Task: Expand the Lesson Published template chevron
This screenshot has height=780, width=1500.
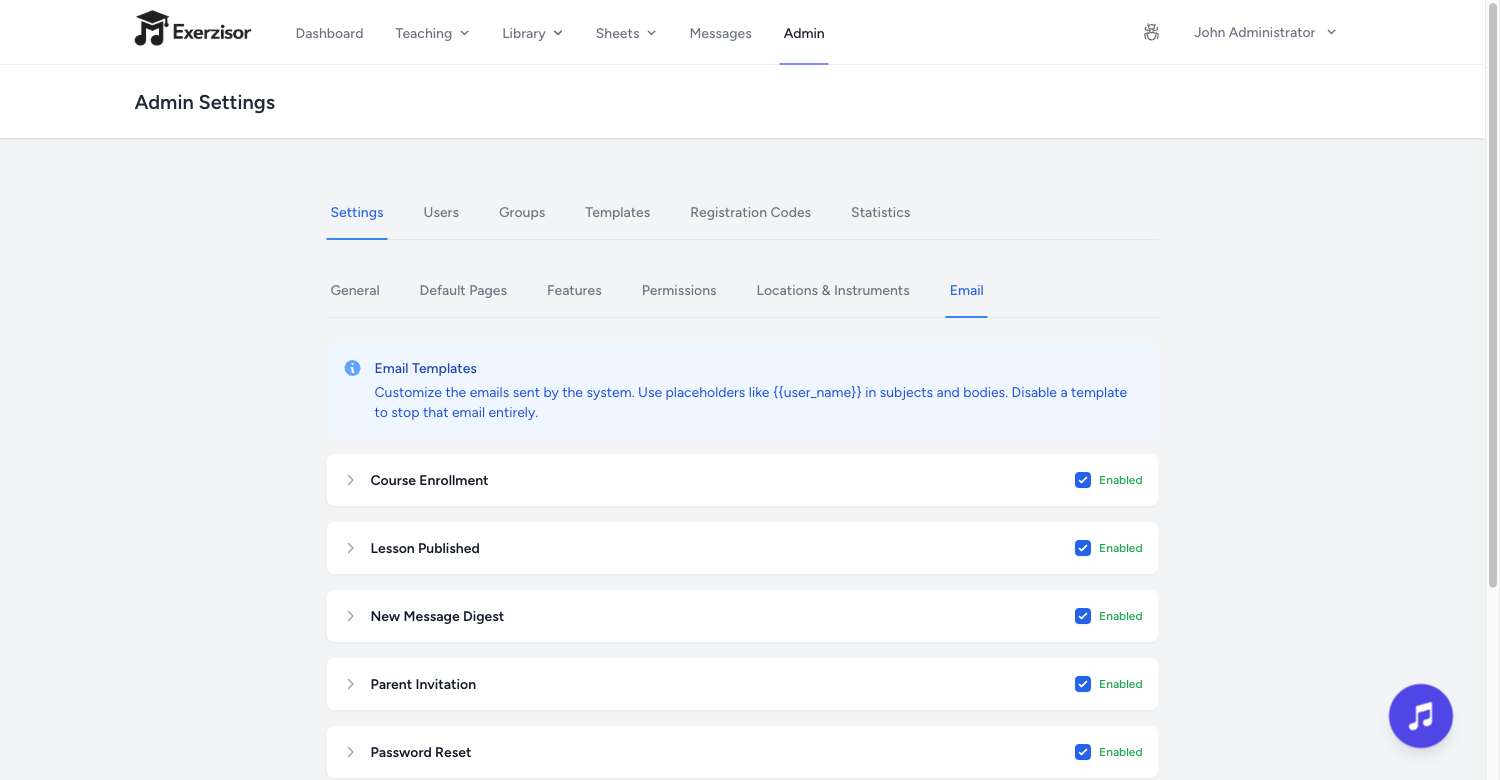Action: pos(350,548)
